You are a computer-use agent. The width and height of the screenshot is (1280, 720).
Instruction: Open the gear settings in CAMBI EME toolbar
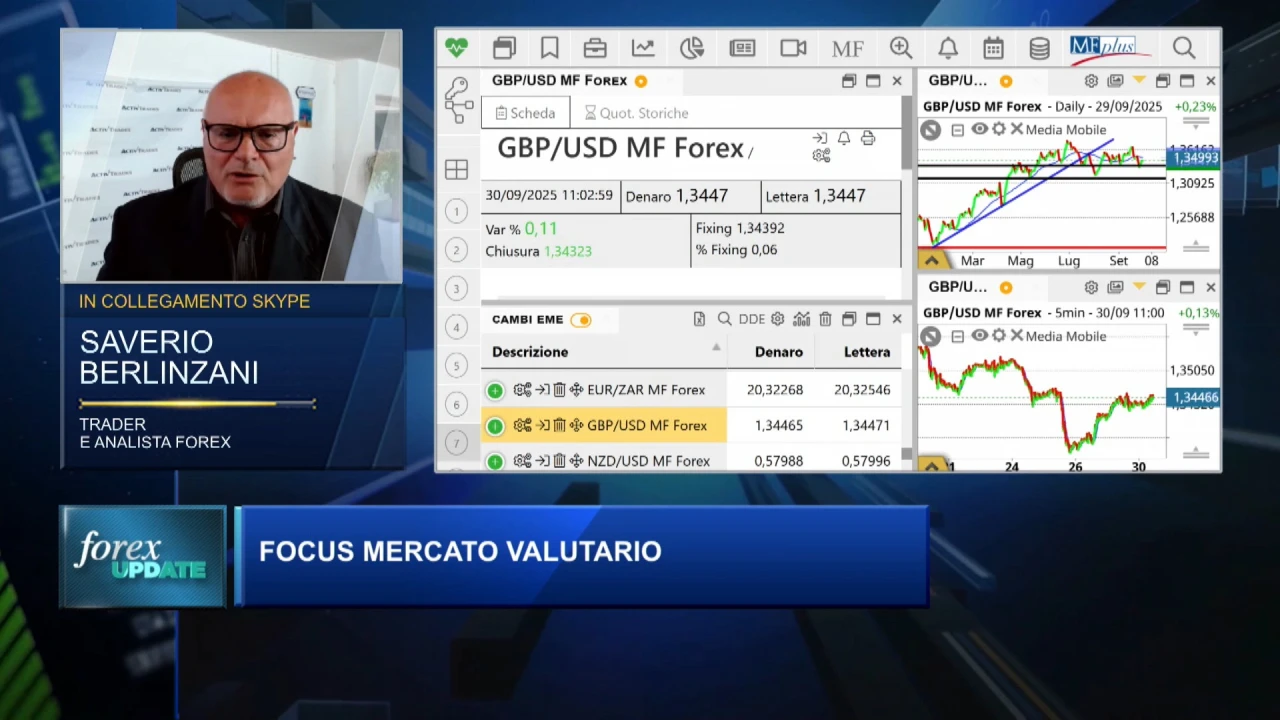777,319
